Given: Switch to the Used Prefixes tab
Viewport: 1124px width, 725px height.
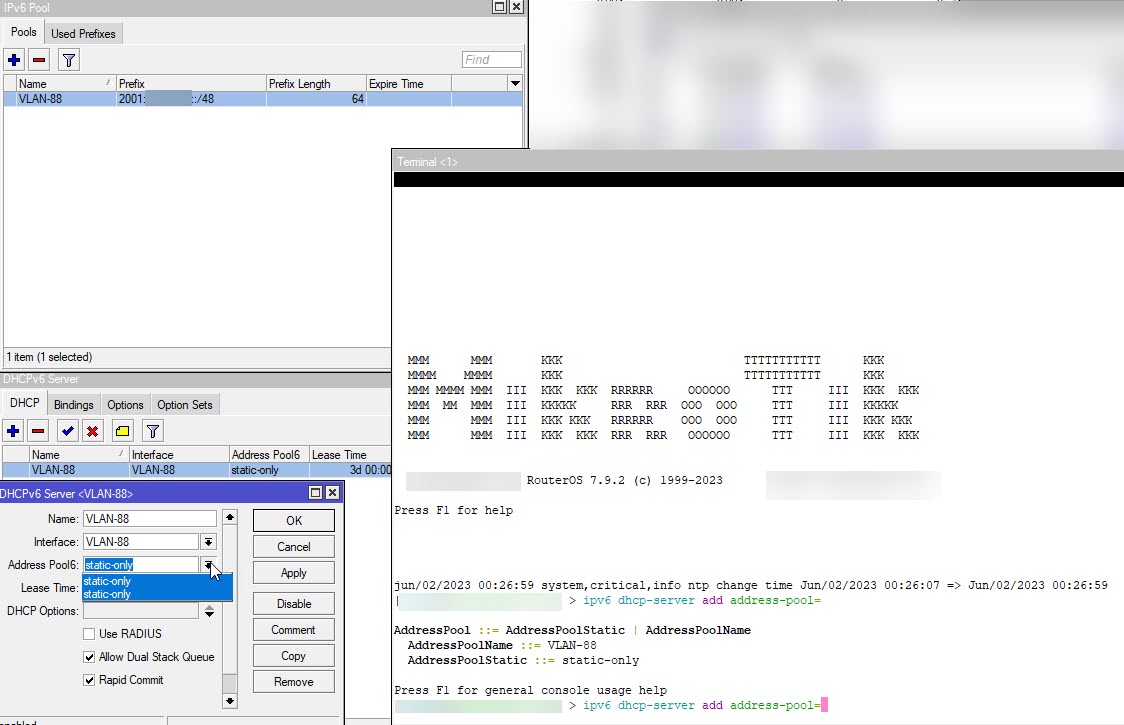Looking at the screenshot, I should coord(83,34).
